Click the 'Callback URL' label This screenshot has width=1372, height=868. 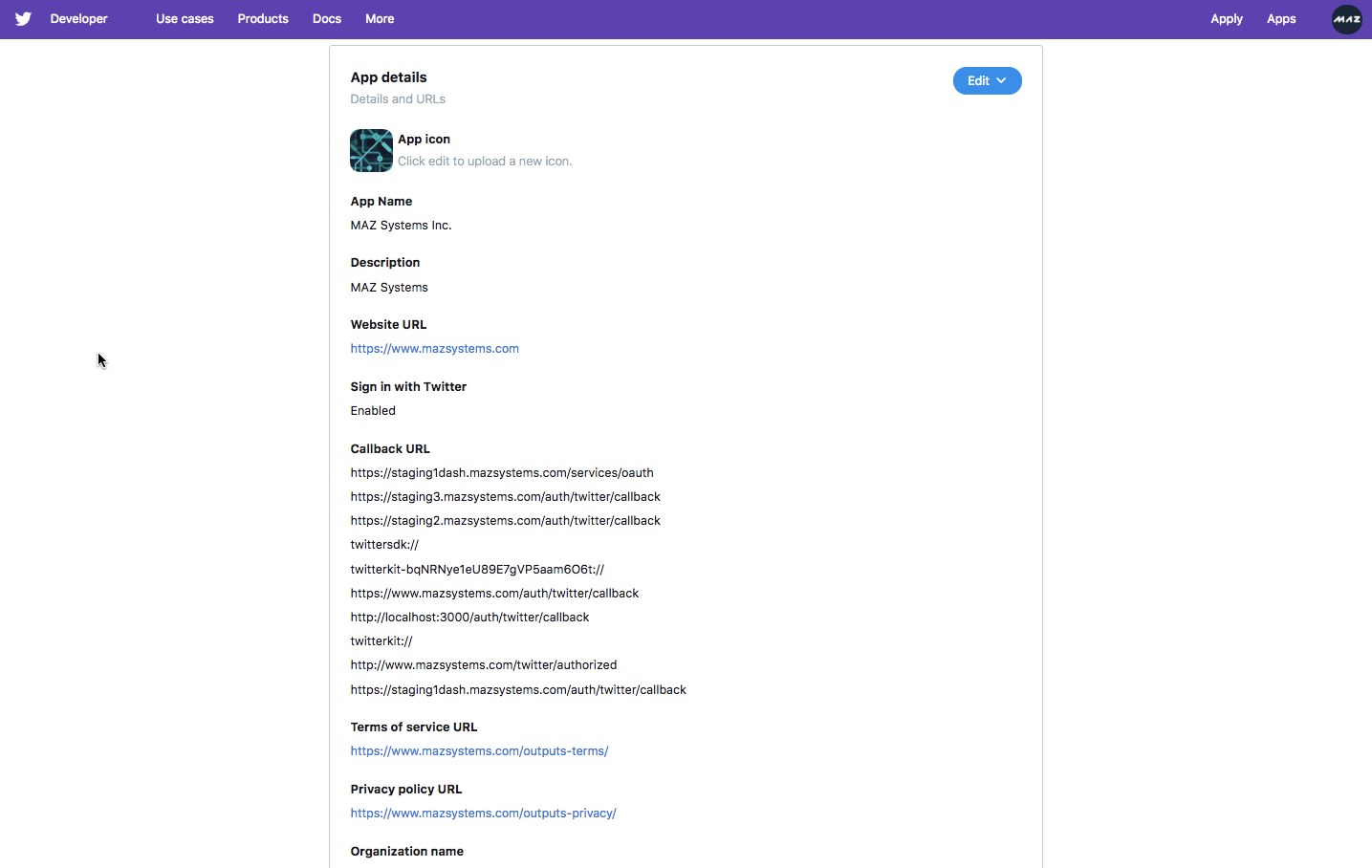click(390, 449)
